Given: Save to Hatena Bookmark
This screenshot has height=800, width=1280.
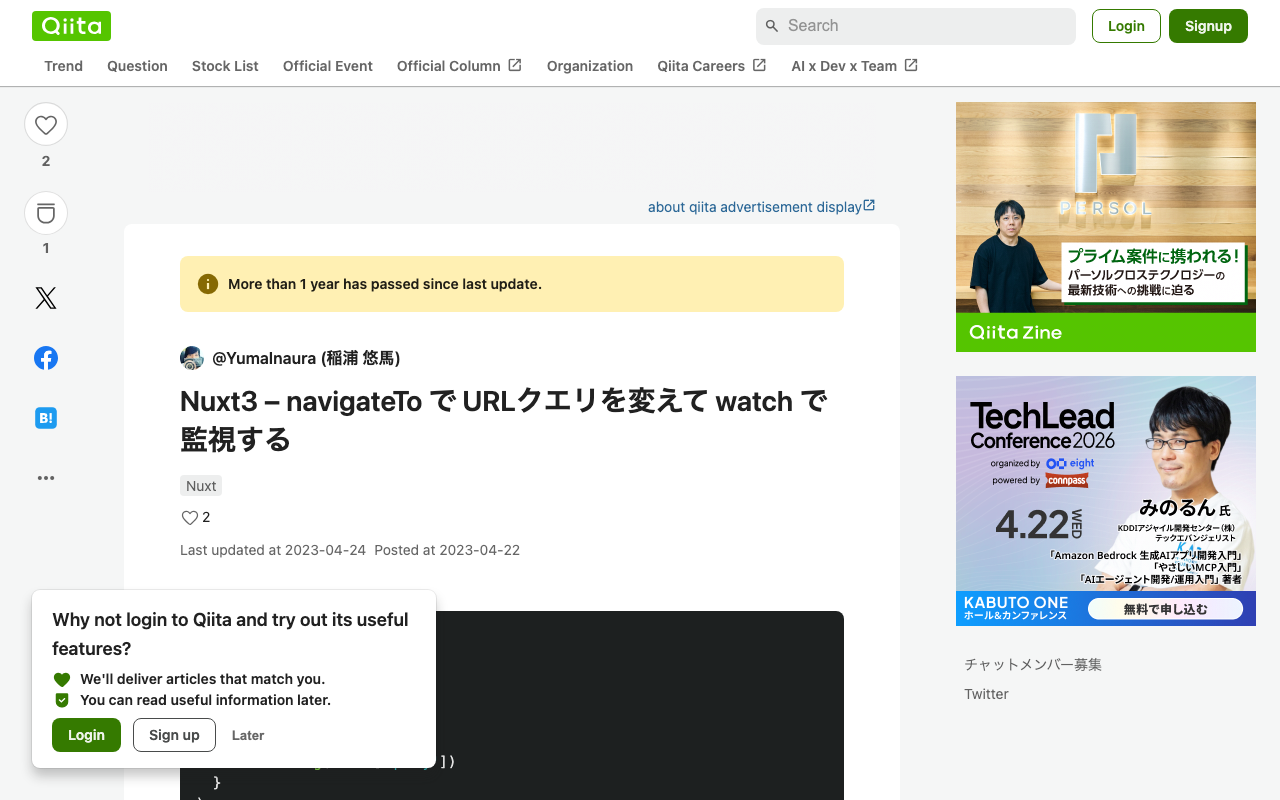Looking at the screenshot, I should 46,417.
